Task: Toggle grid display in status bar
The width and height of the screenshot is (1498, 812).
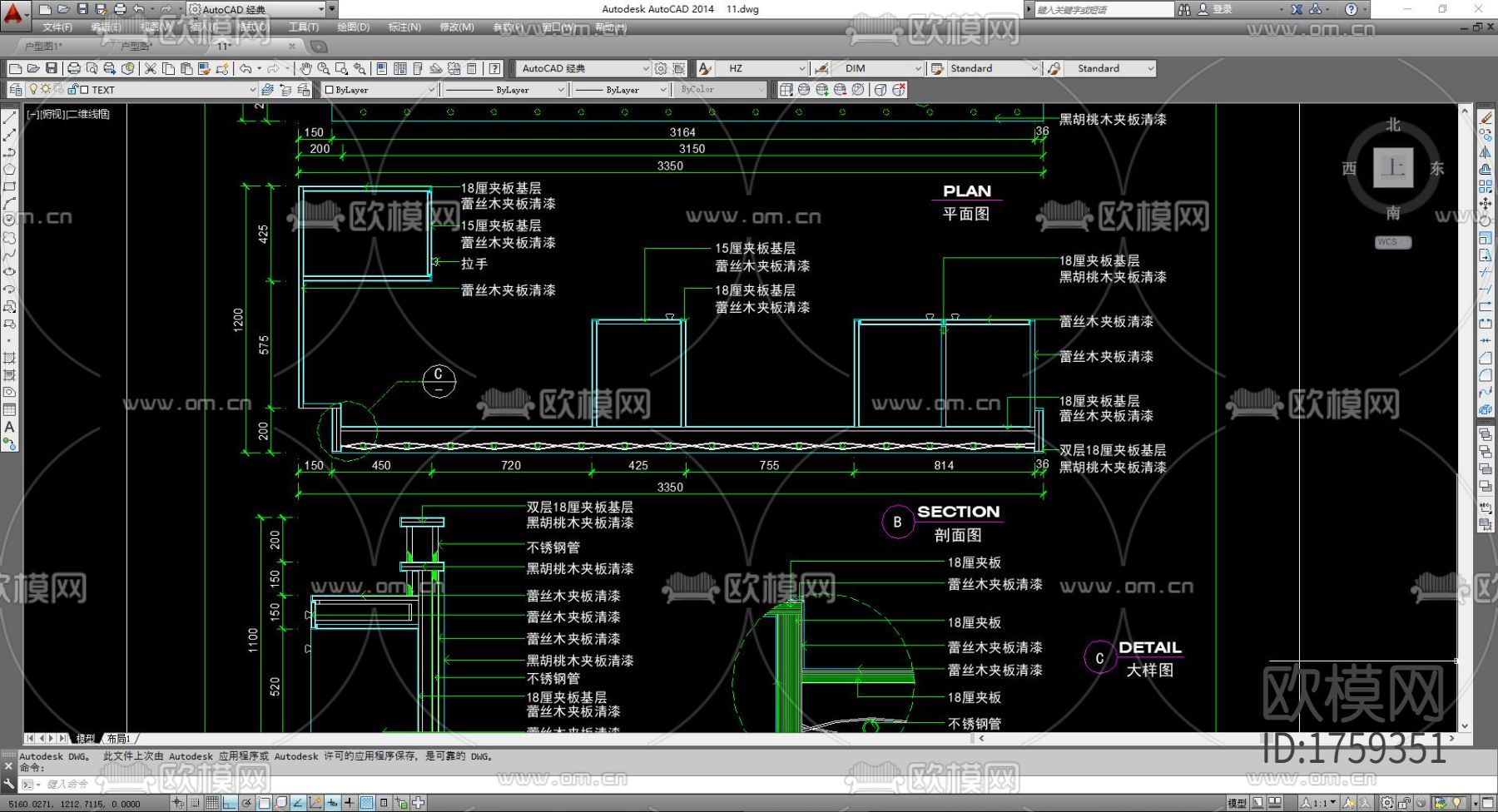Action: pos(212,803)
